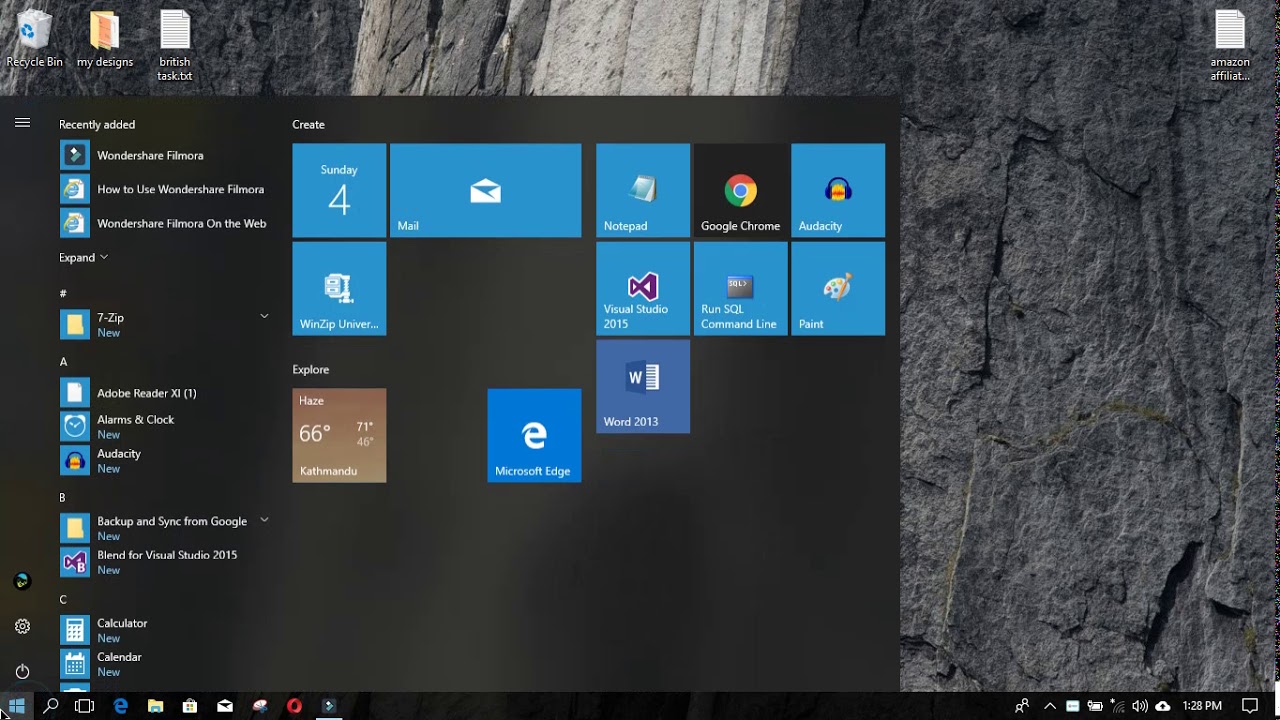Launch the Google Chrome tile
1280x720 pixels.
click(740, 190)
